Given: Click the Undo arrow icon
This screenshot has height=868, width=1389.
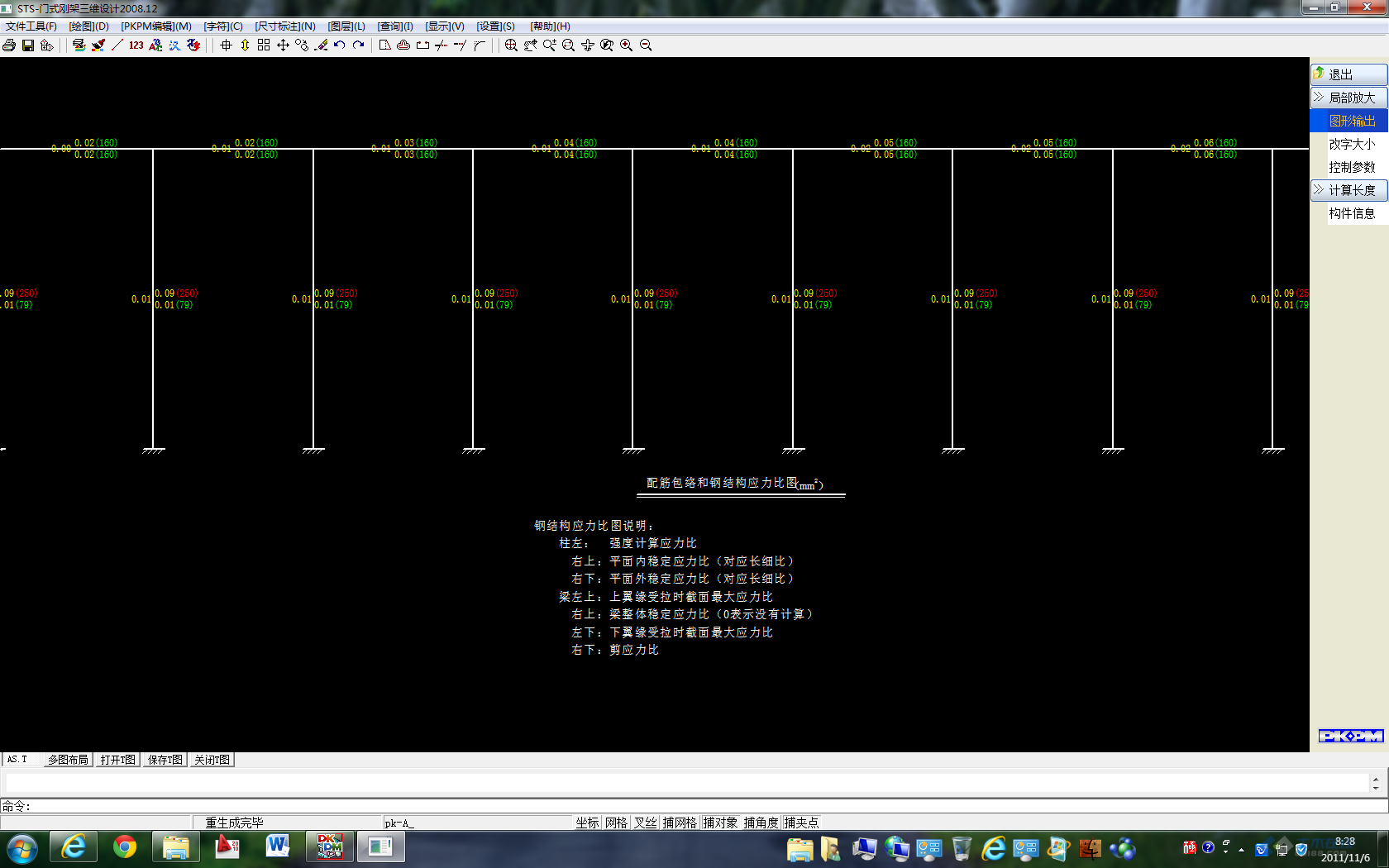Looking at the screenshot, I should tap(340, 45).
